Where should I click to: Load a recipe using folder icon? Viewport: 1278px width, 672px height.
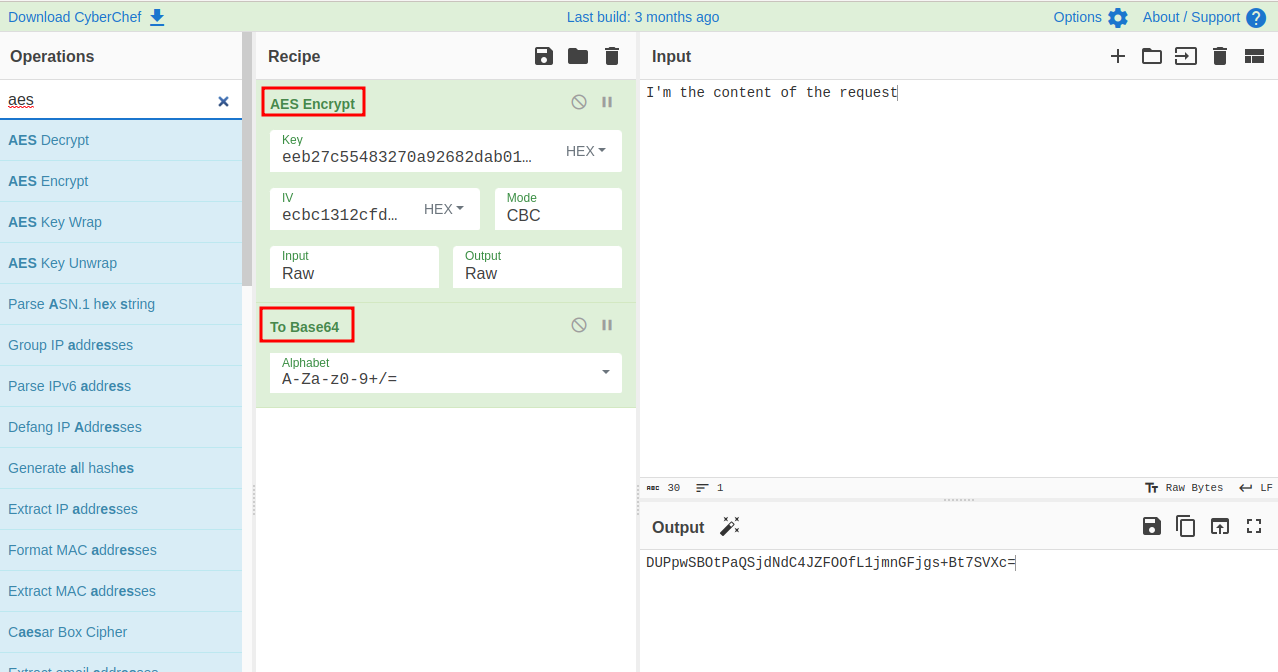pyautogui.click(x=578, y=56)
